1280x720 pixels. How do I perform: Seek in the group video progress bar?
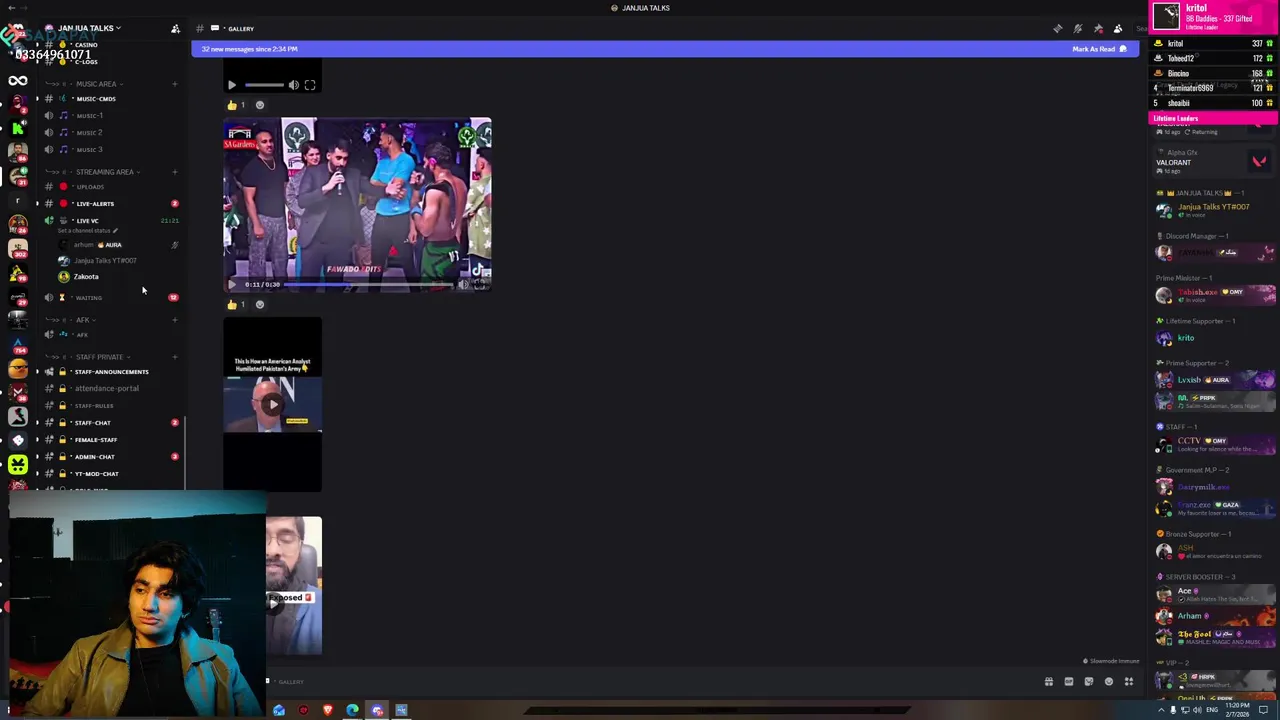[x=370, y=284]
